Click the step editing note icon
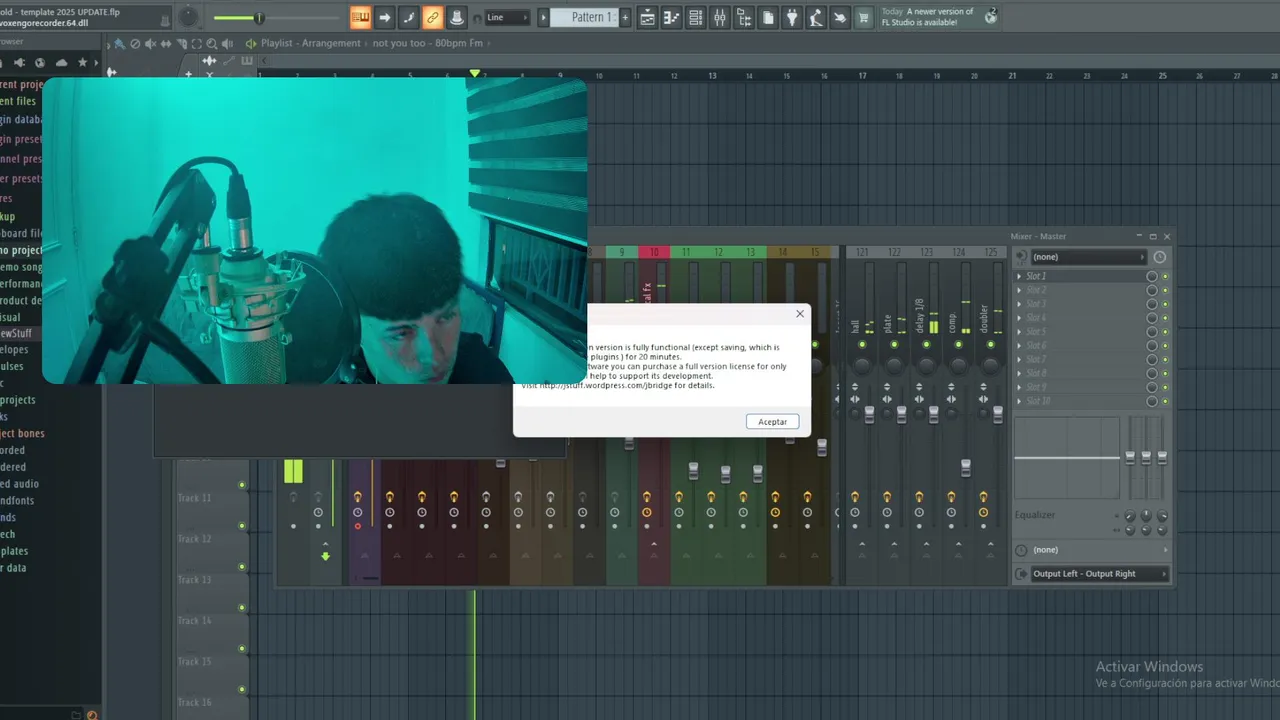1280x720 pixels. coord(408,17)
